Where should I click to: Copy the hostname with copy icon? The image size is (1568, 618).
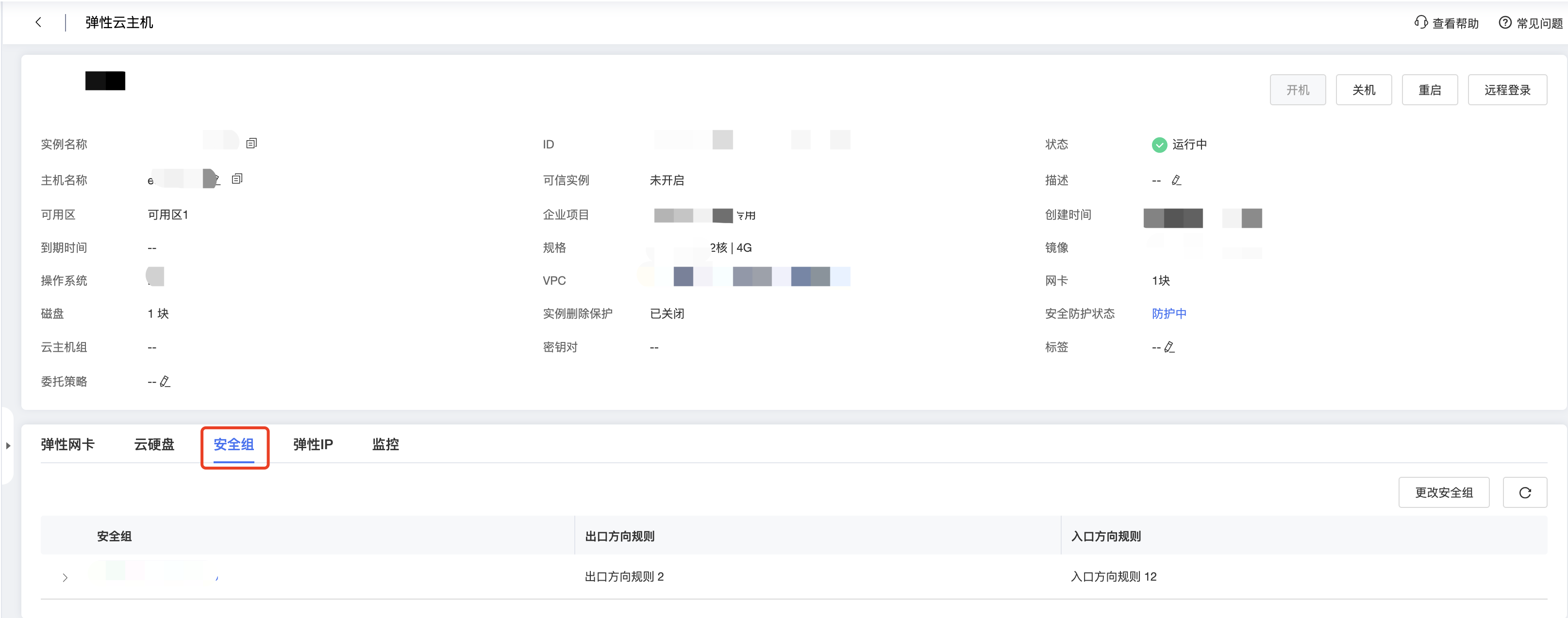[237, 179]
